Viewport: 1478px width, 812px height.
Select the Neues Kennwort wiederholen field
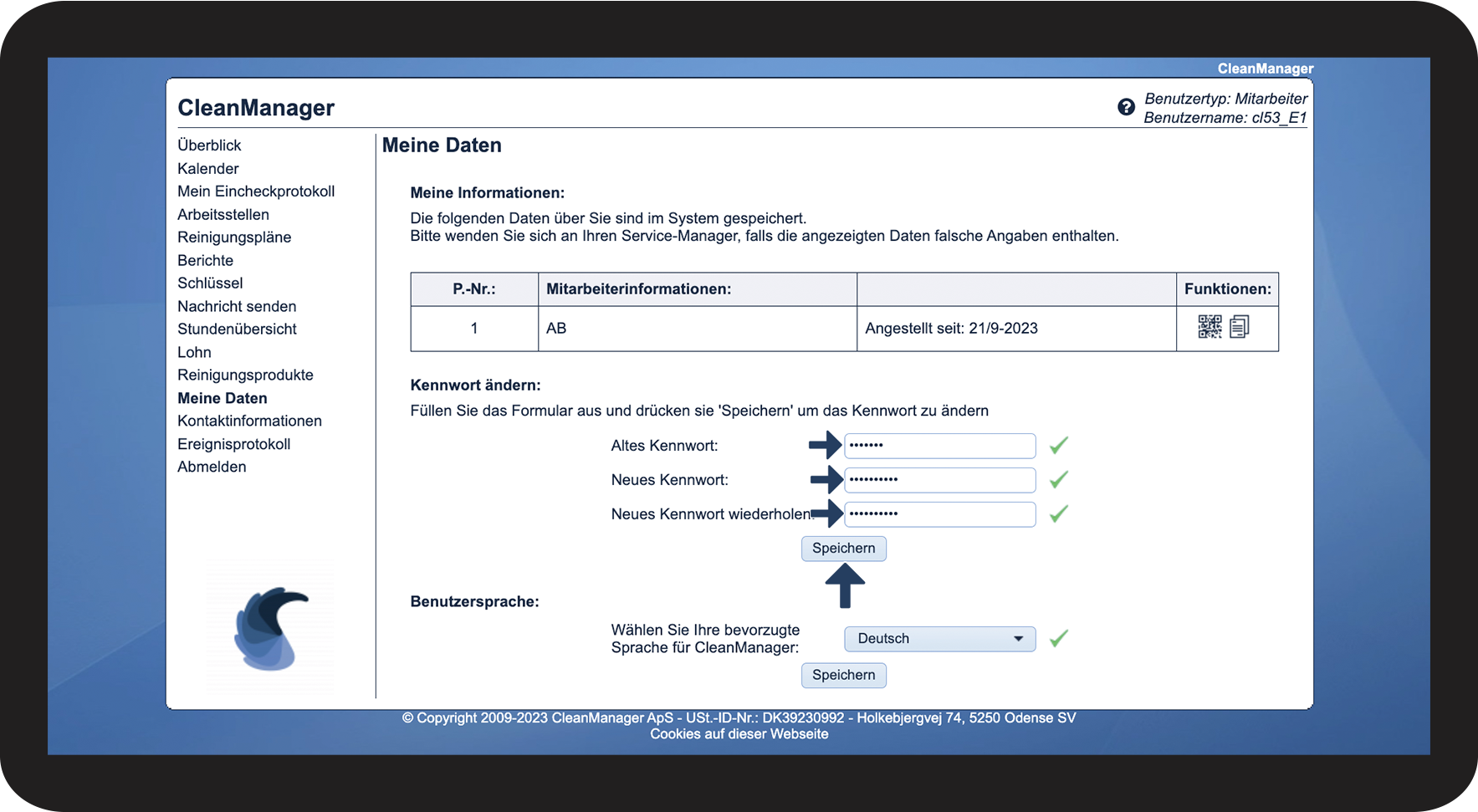click(939, 514)
